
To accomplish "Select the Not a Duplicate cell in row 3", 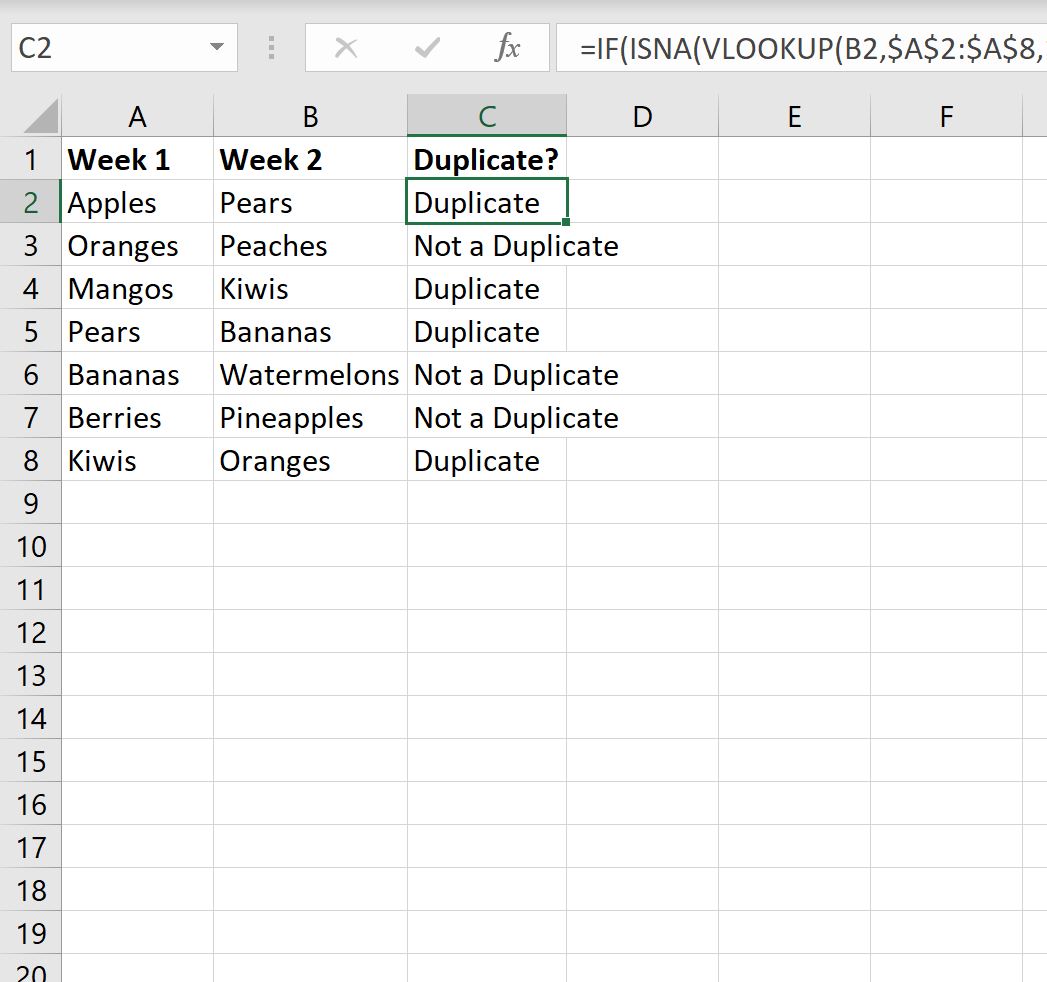I will click(486, 245).
